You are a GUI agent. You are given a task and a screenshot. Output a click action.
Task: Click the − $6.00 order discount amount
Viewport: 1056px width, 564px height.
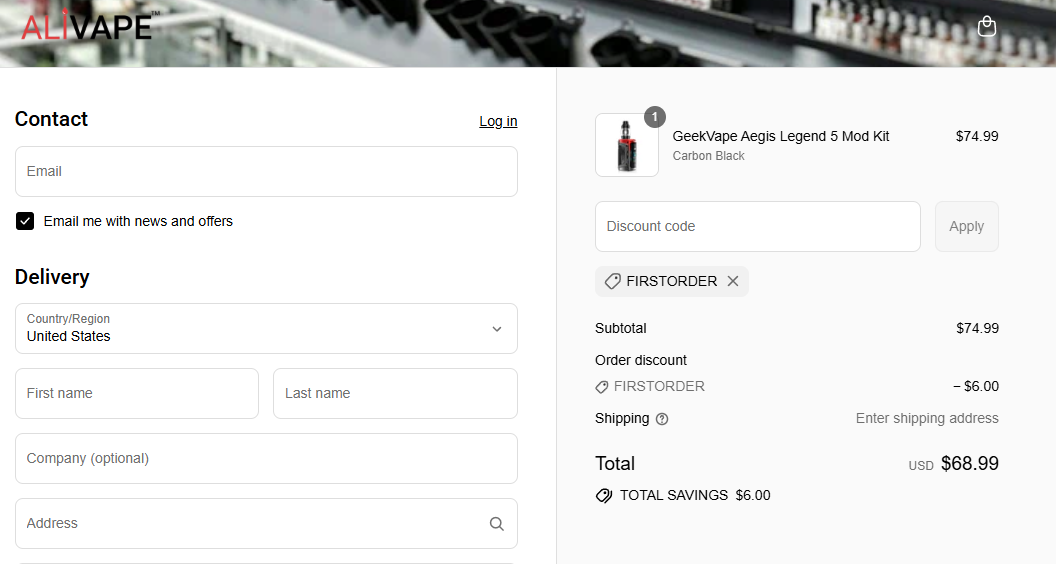pyautogui.click(x=976, y=386)
